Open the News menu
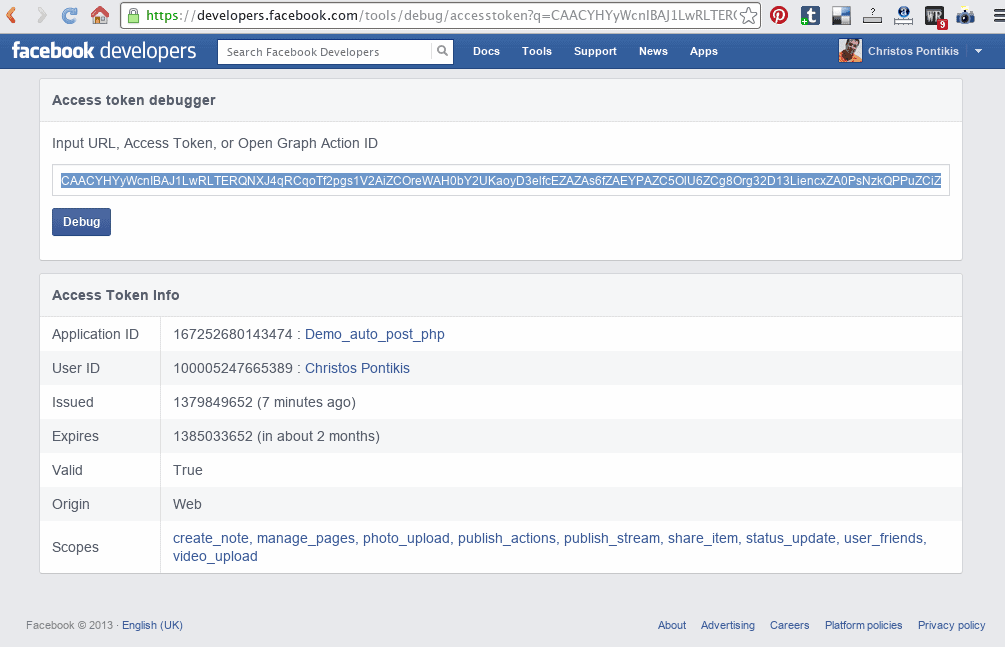The image size is (1005, 647). pyautogui.click(x=653, y=51)
